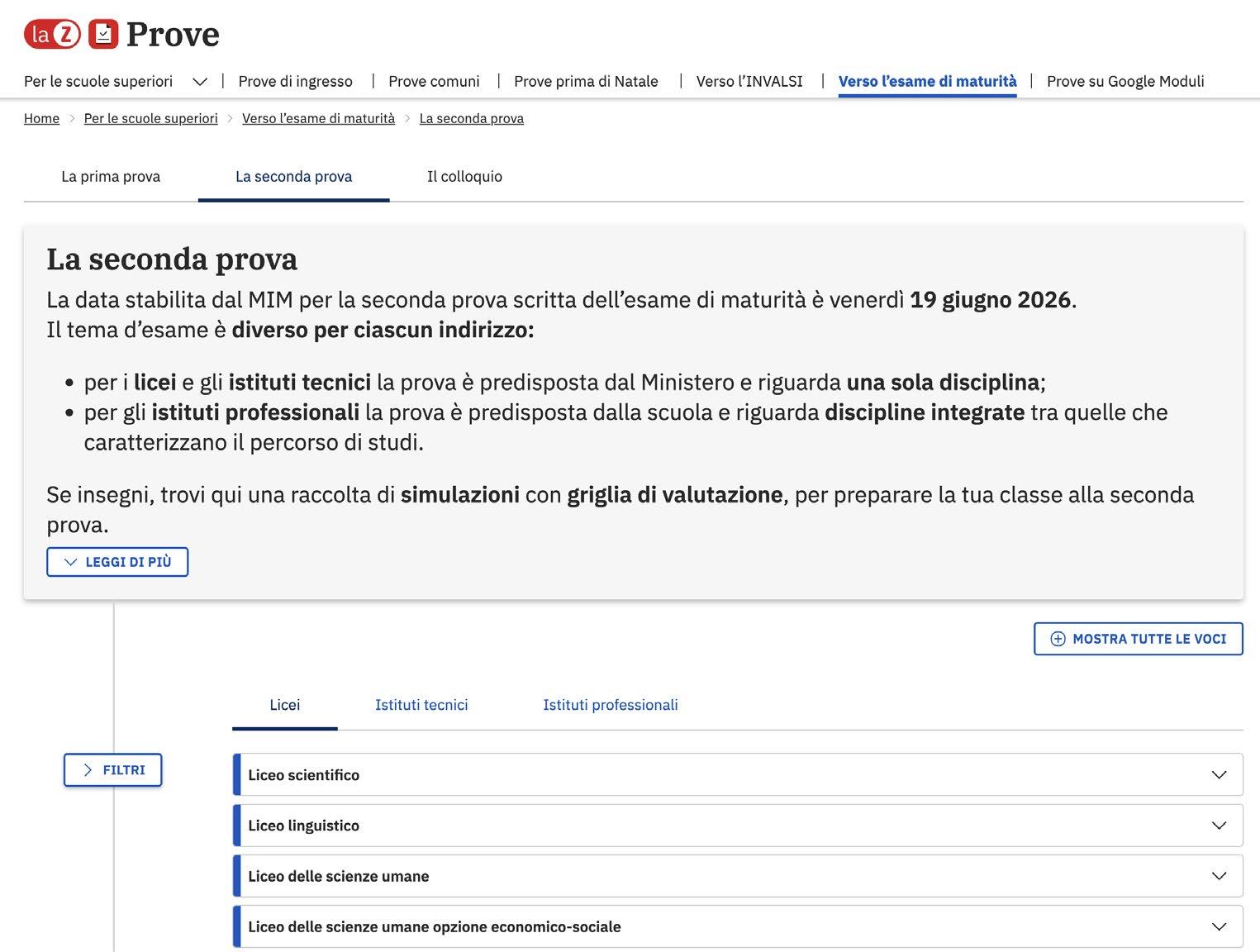Switch to 'Istituti tecnici' tab
Image resolution: width=1260 pixels, height=952 pixels.
tap(421, 705)
